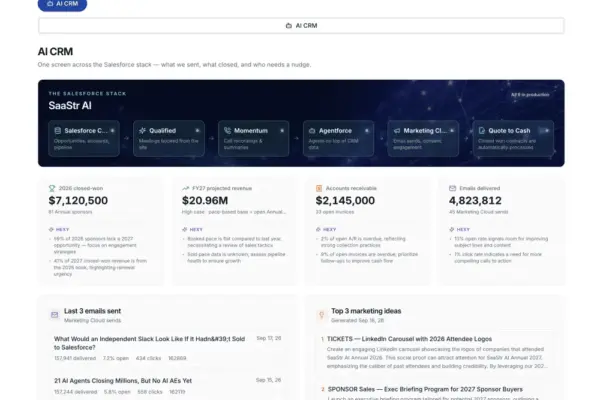The image size is (600, 400).
Task: Click the trend icon beside FY27 projected revenue
Action: click(x=186, y=188)
